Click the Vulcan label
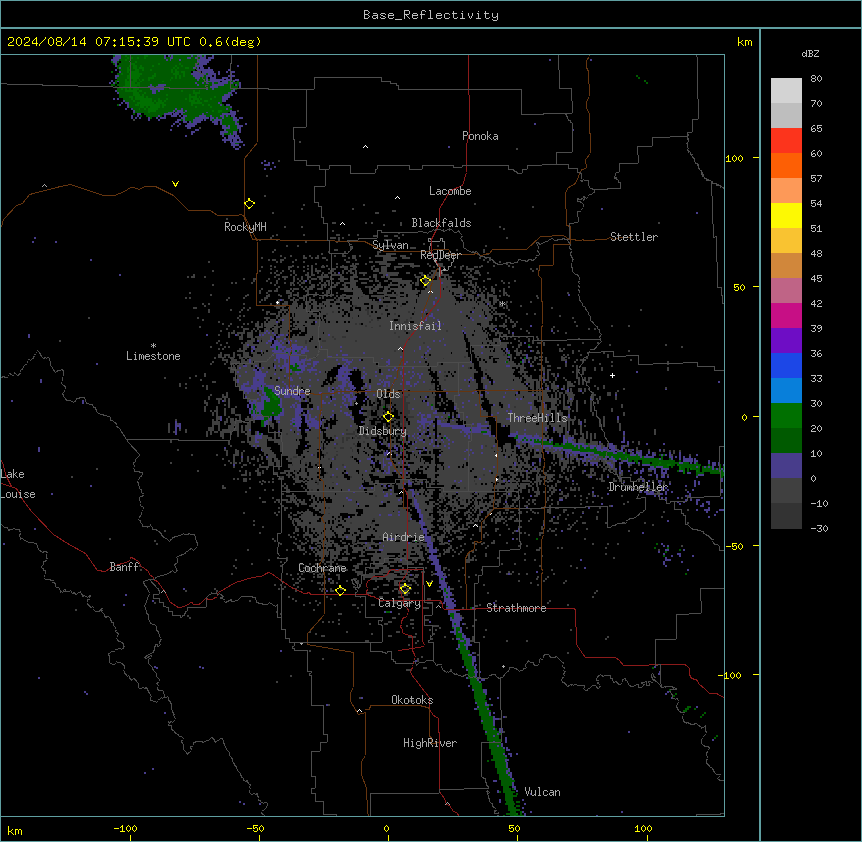Image resolution: width=862 pixels, height=842 pixels. 542,792
